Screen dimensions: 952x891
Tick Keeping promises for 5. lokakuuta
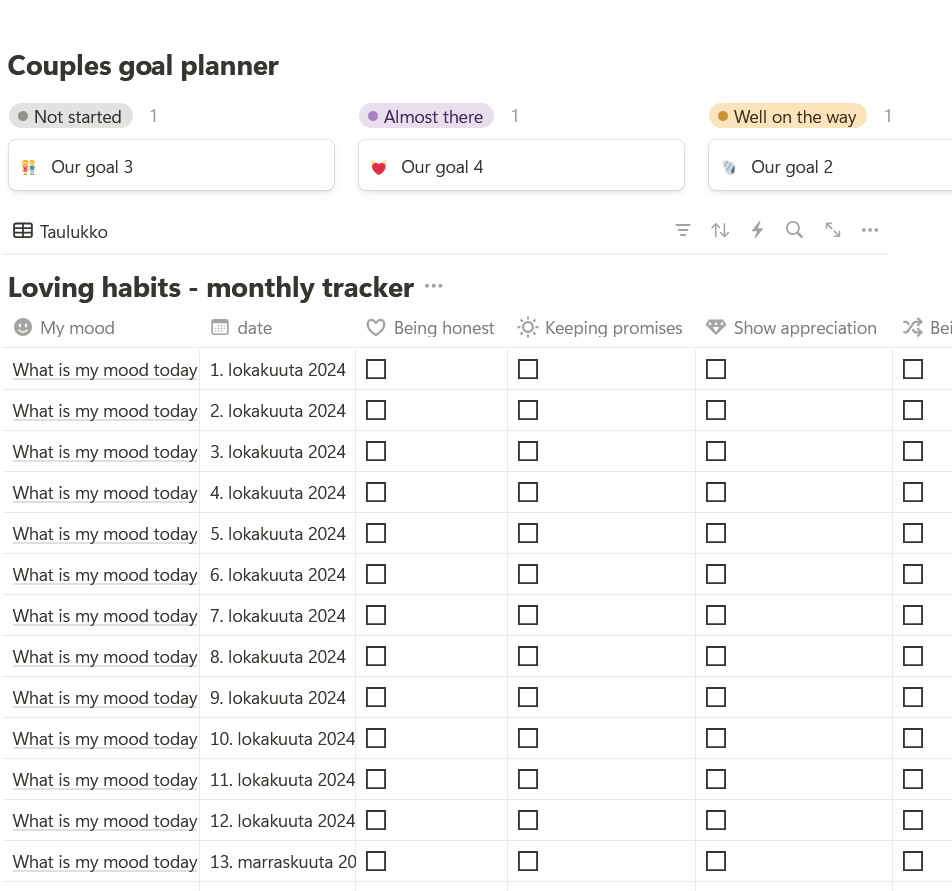(528, 533)
